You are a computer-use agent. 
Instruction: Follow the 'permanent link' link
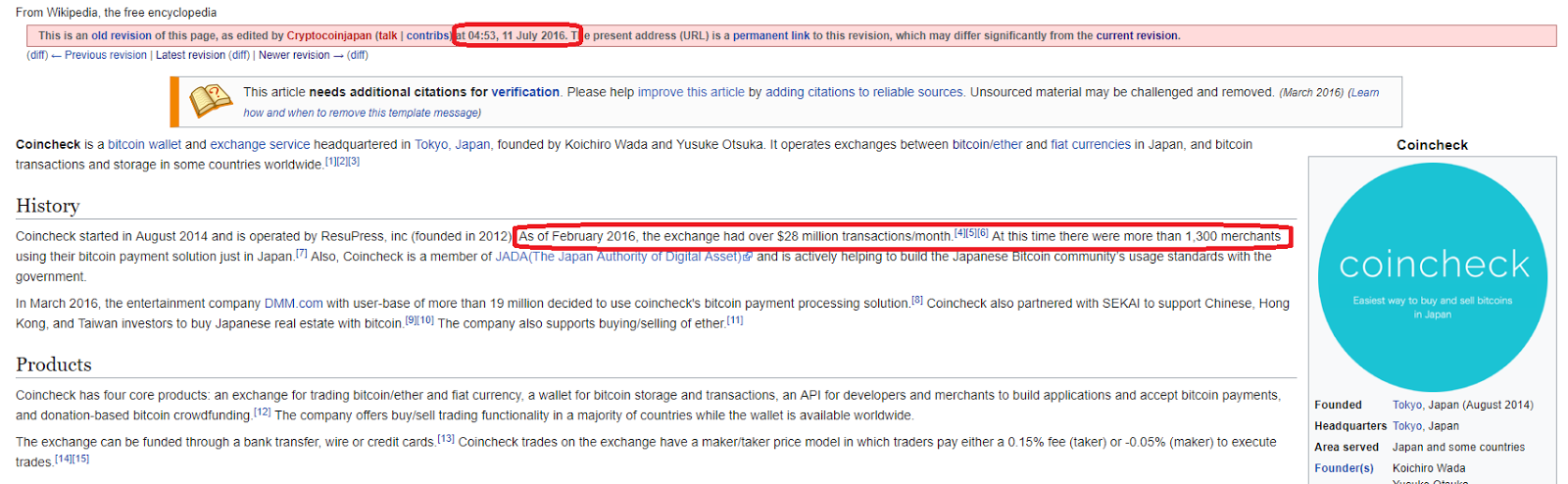coord(771,35)
